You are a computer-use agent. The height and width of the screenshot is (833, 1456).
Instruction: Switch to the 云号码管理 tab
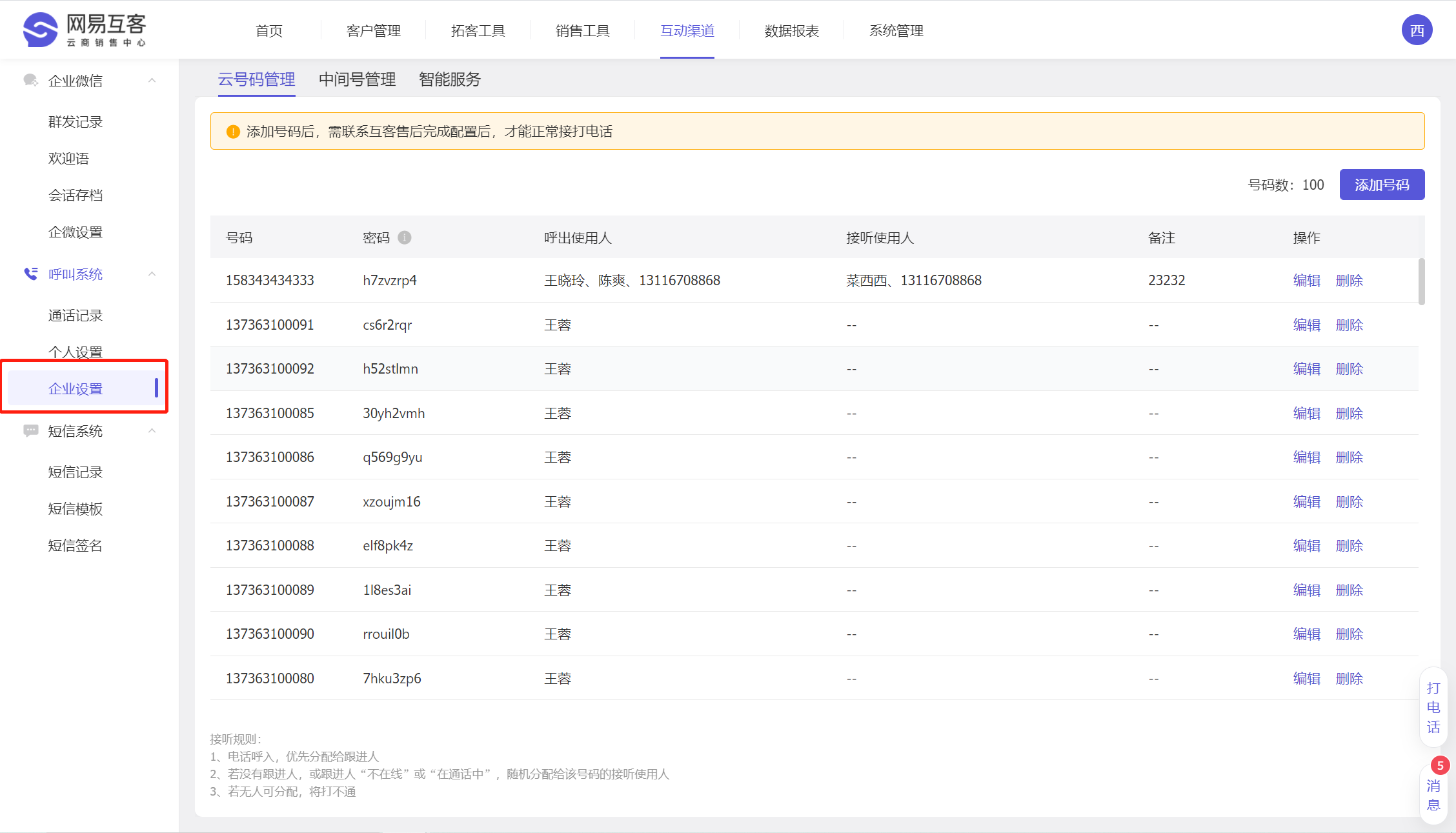pyautogui.click(x=257, y=79)
